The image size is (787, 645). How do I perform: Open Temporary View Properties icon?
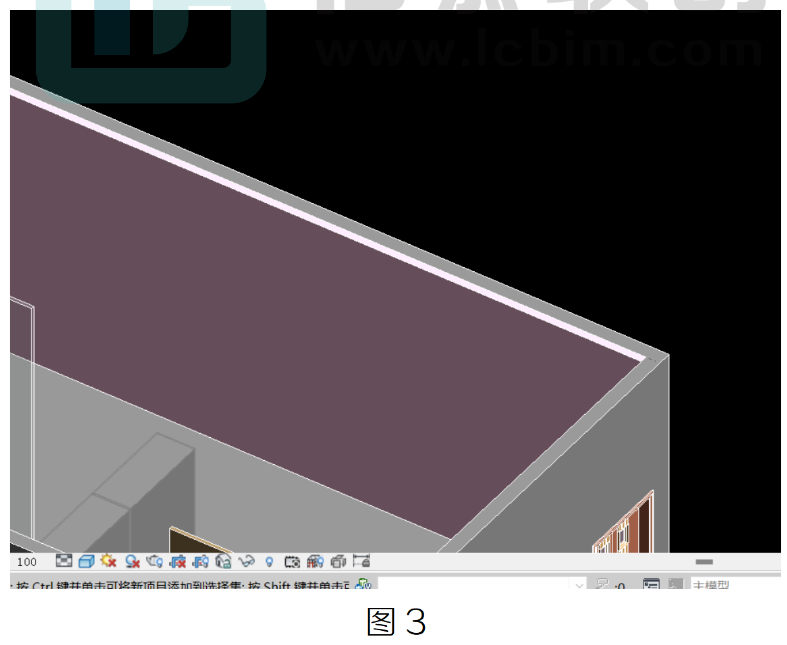point(292,562)
